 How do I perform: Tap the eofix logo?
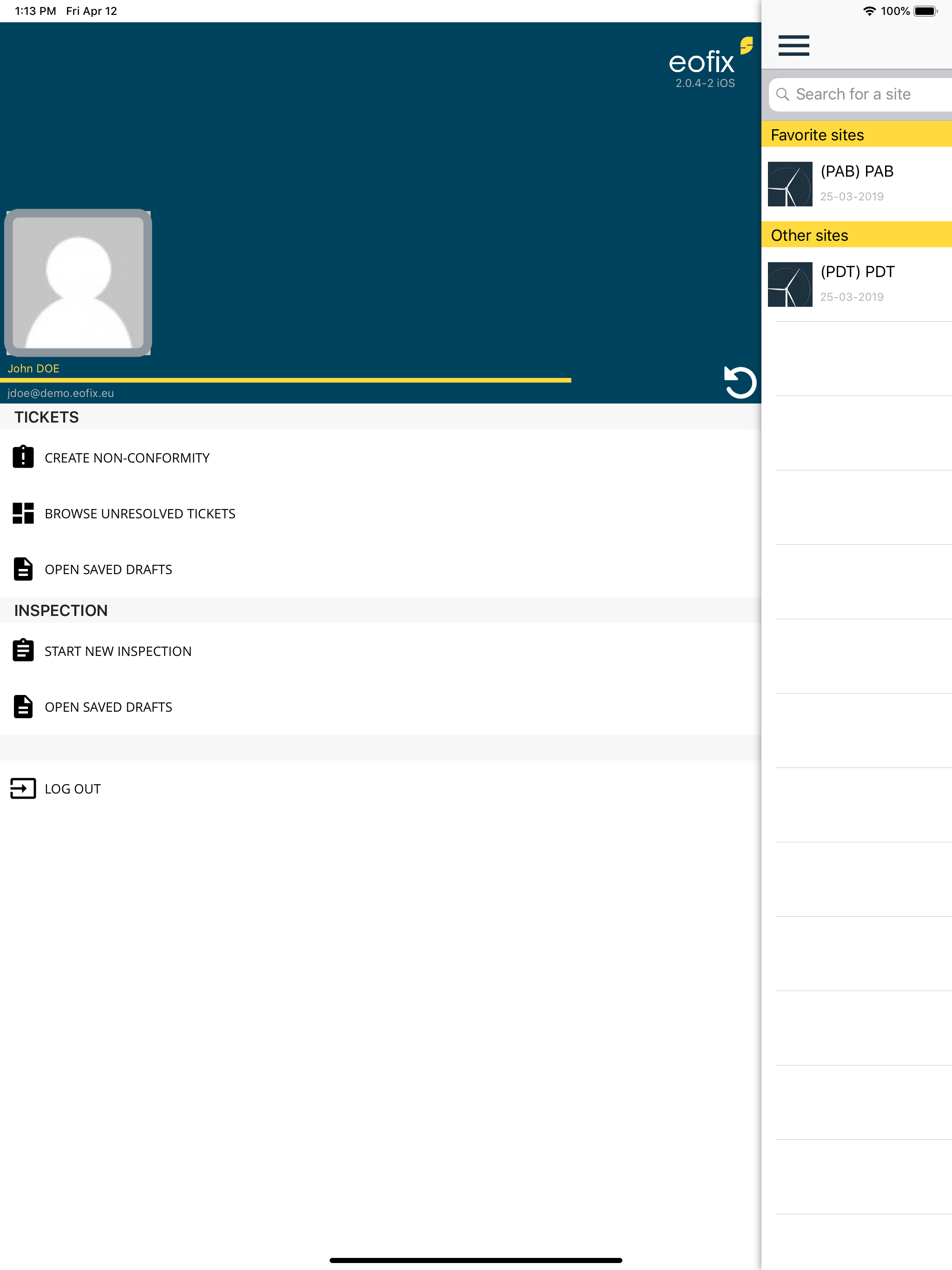tap(710, 56)
